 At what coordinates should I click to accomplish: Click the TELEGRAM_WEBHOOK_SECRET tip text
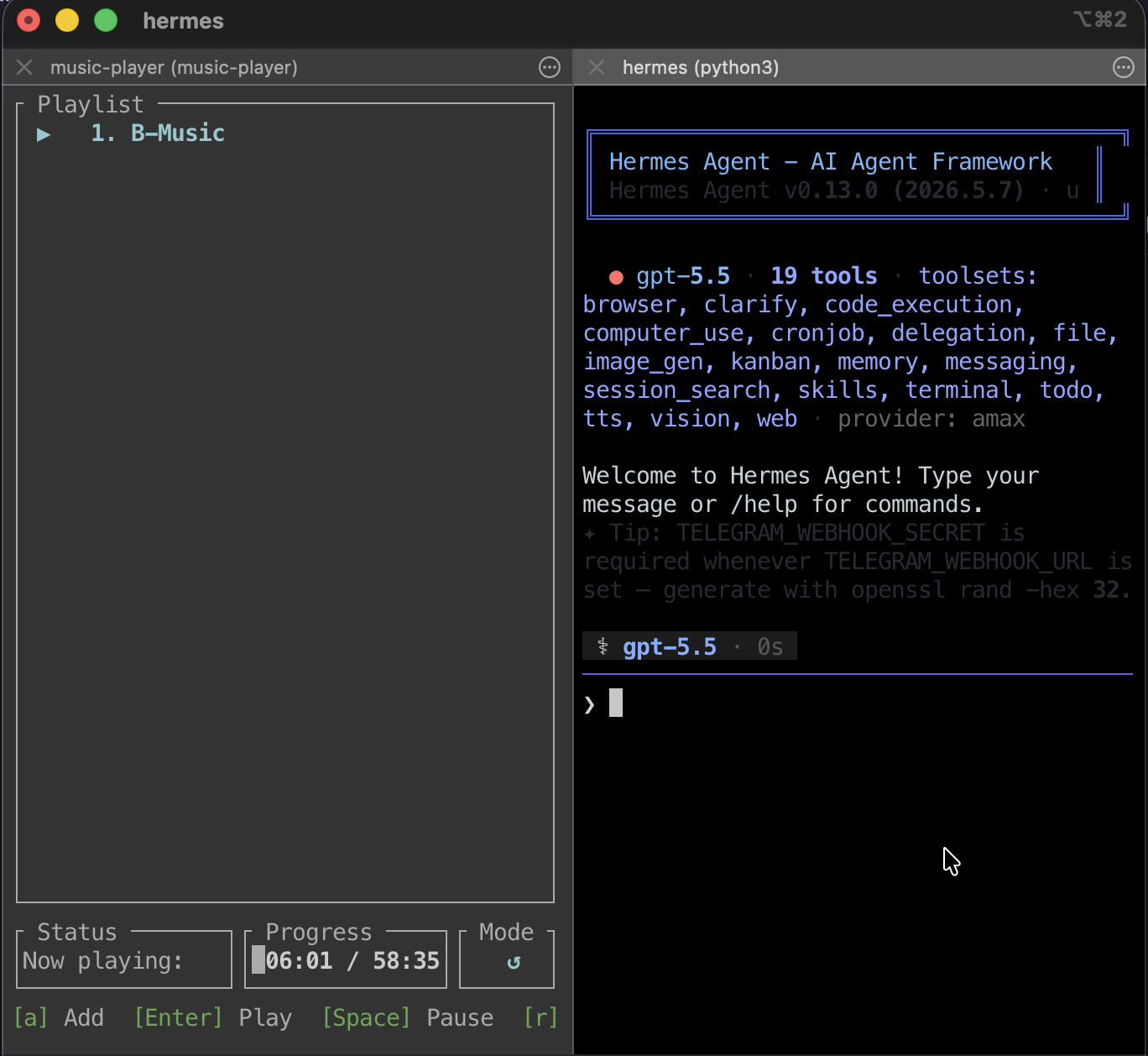click(831, 533)
